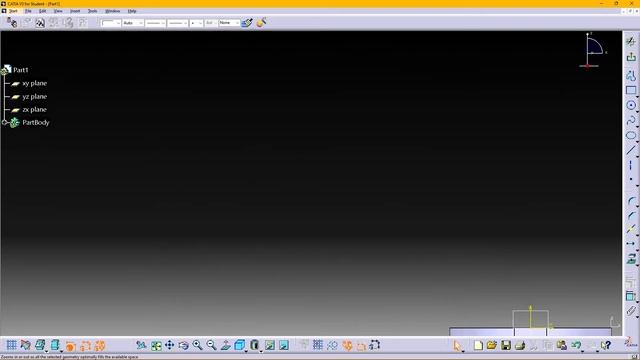Open the File menu

pos(28,11)
